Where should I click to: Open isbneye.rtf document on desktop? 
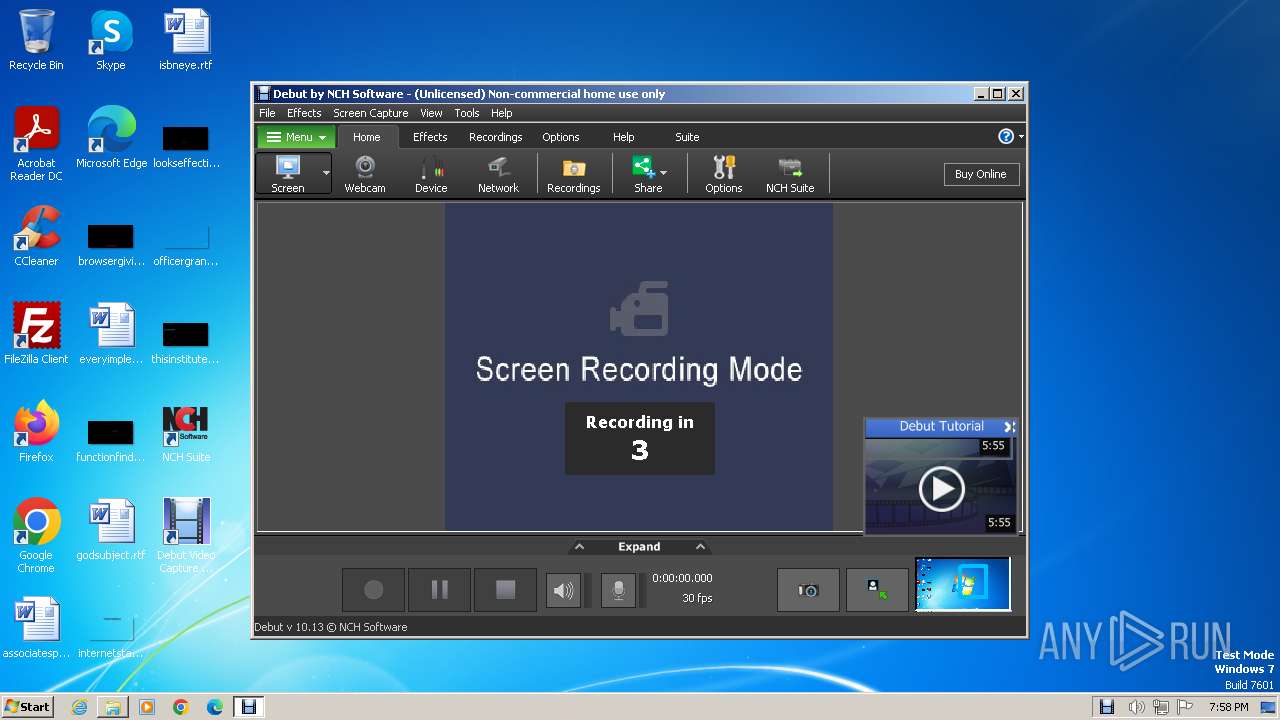coord(186,40)
